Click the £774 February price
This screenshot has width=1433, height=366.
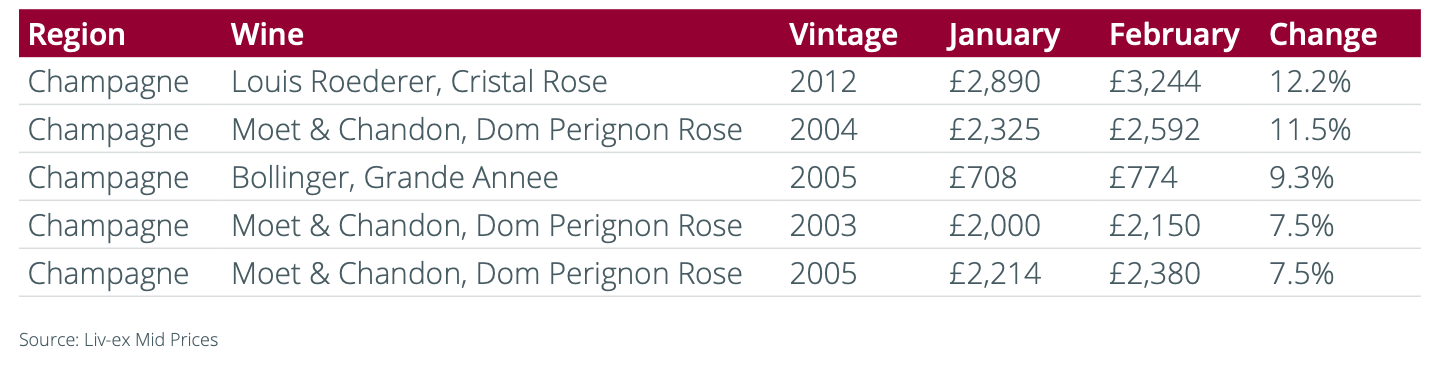click(1143, 178)
